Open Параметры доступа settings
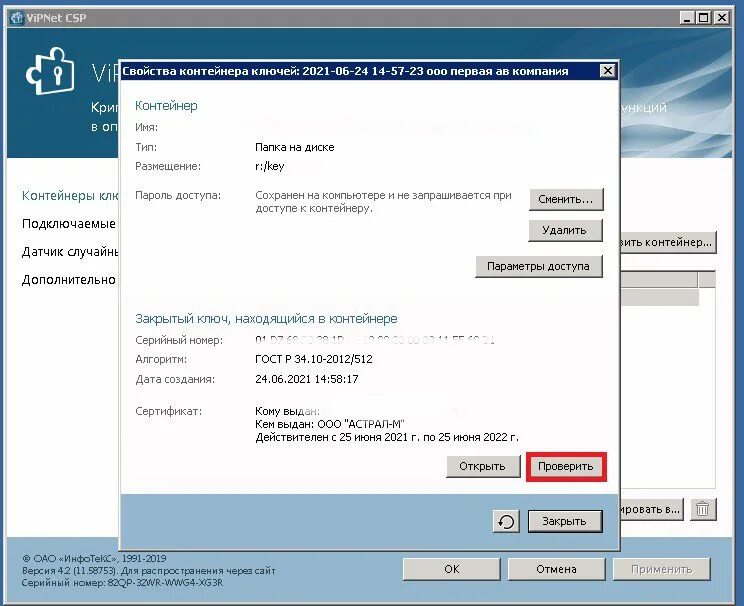This screenshot has width=744, height=606. (539, 266)
